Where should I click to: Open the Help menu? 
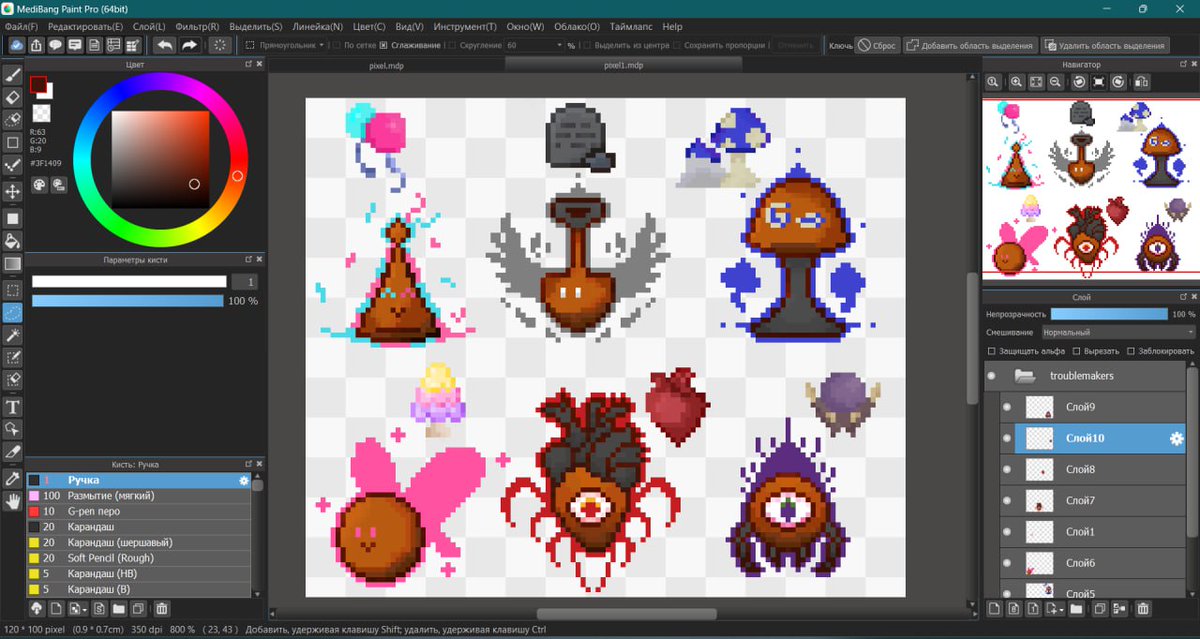click(x=672, y=26)
